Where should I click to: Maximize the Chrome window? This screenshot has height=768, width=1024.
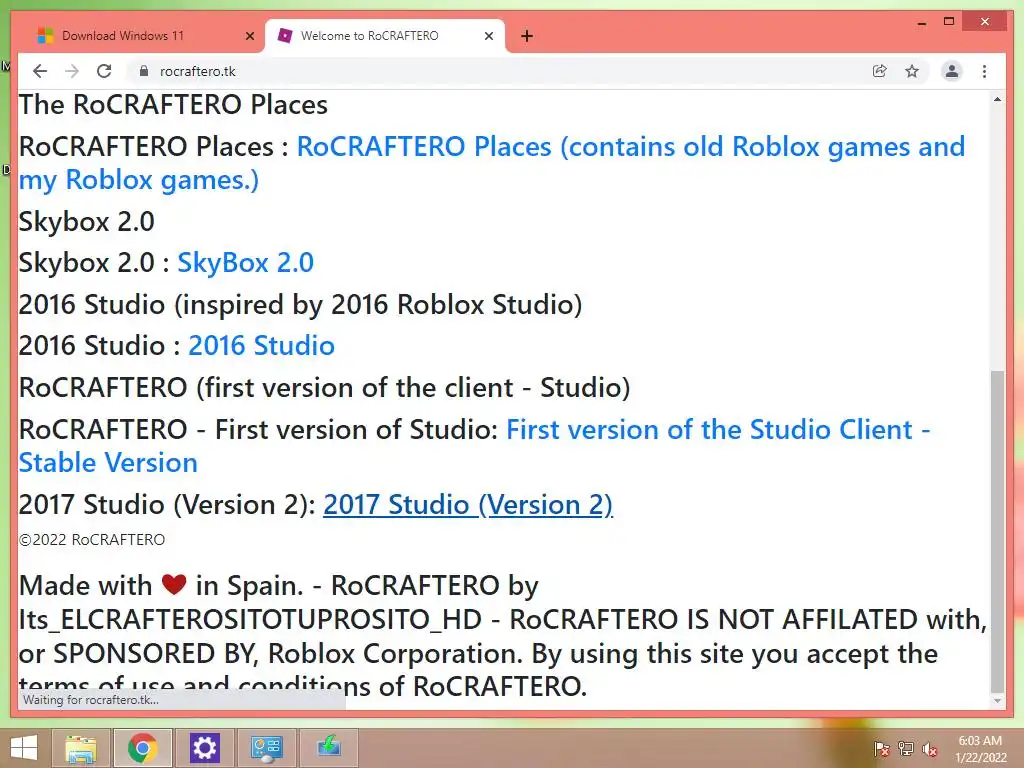(949, 22)
